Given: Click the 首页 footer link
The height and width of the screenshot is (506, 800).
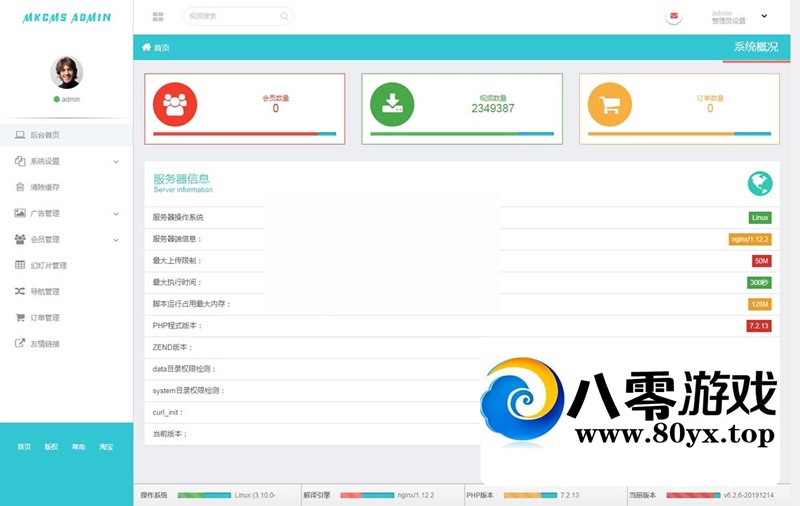Looking at the screenshot, I should (24, 446).
